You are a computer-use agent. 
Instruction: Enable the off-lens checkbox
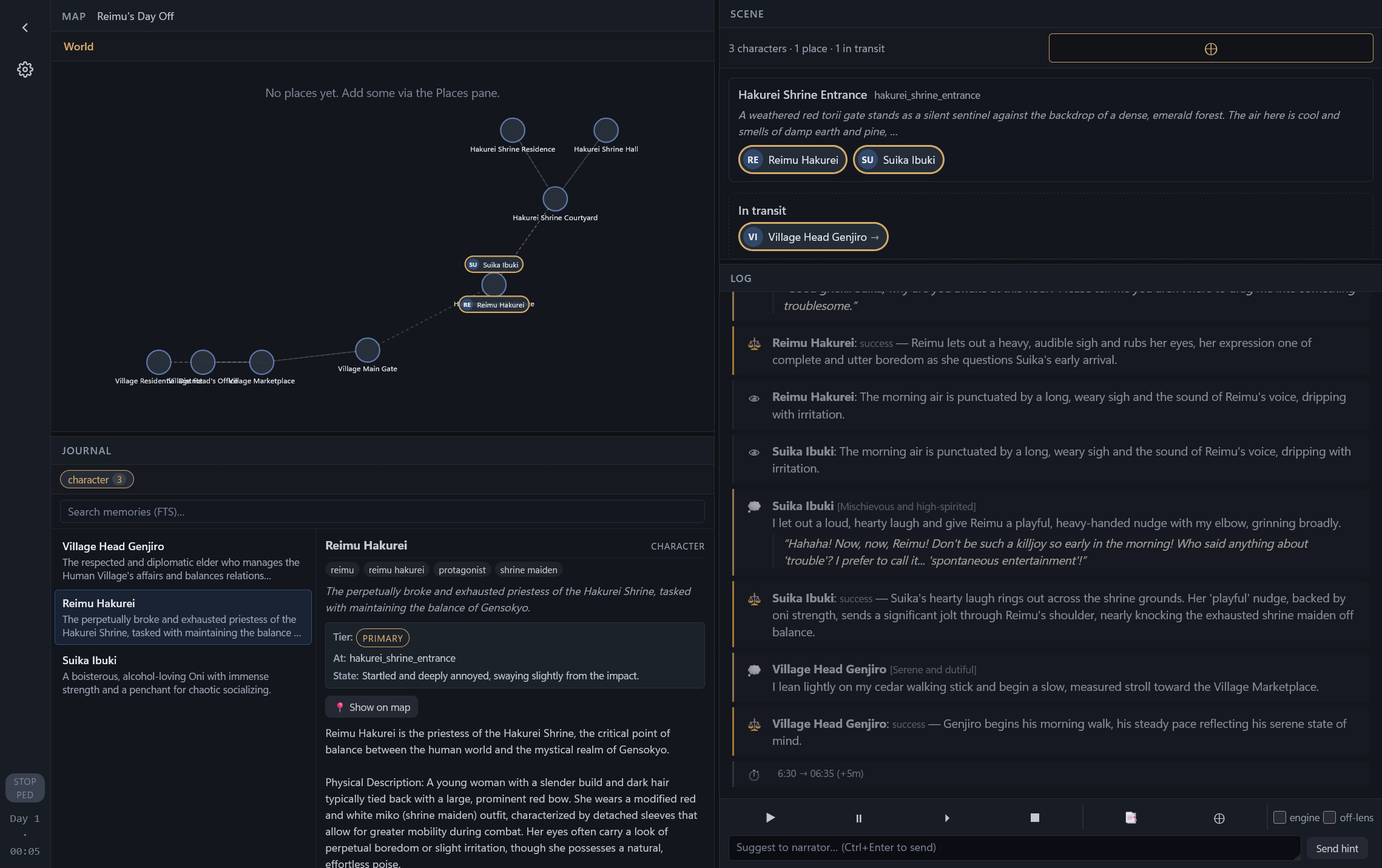coord(1329,817)
